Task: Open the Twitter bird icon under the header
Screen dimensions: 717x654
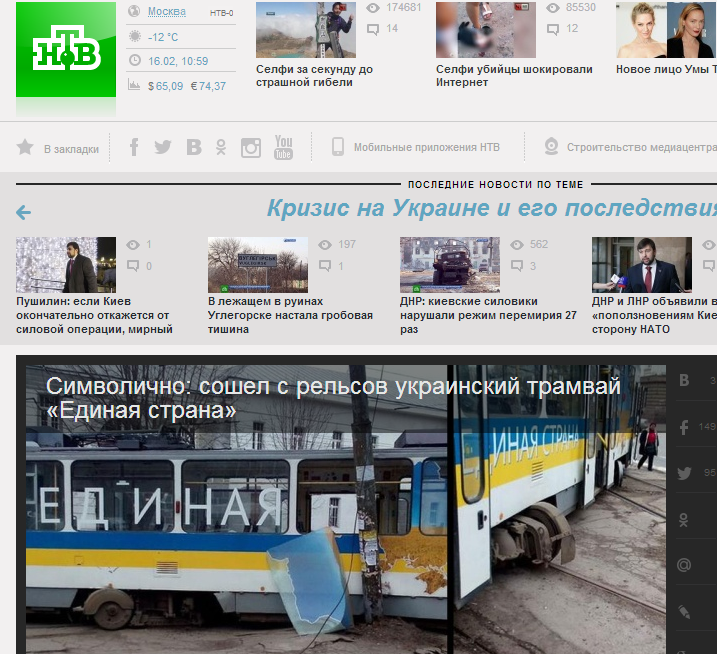Action: [x=163, y=147]
